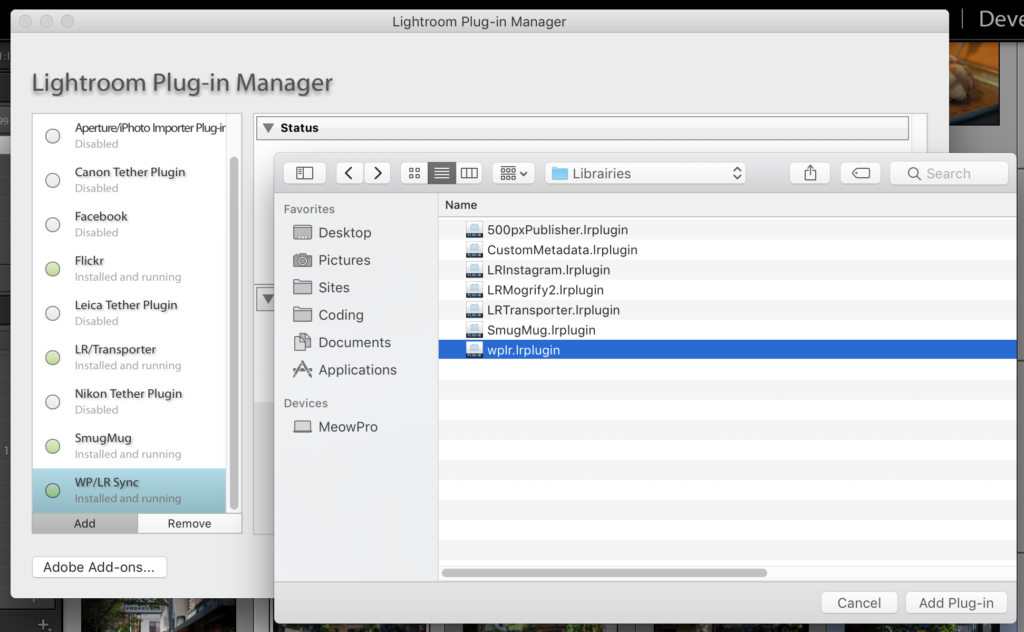Open Adobe Add-ons

(99, 567)
